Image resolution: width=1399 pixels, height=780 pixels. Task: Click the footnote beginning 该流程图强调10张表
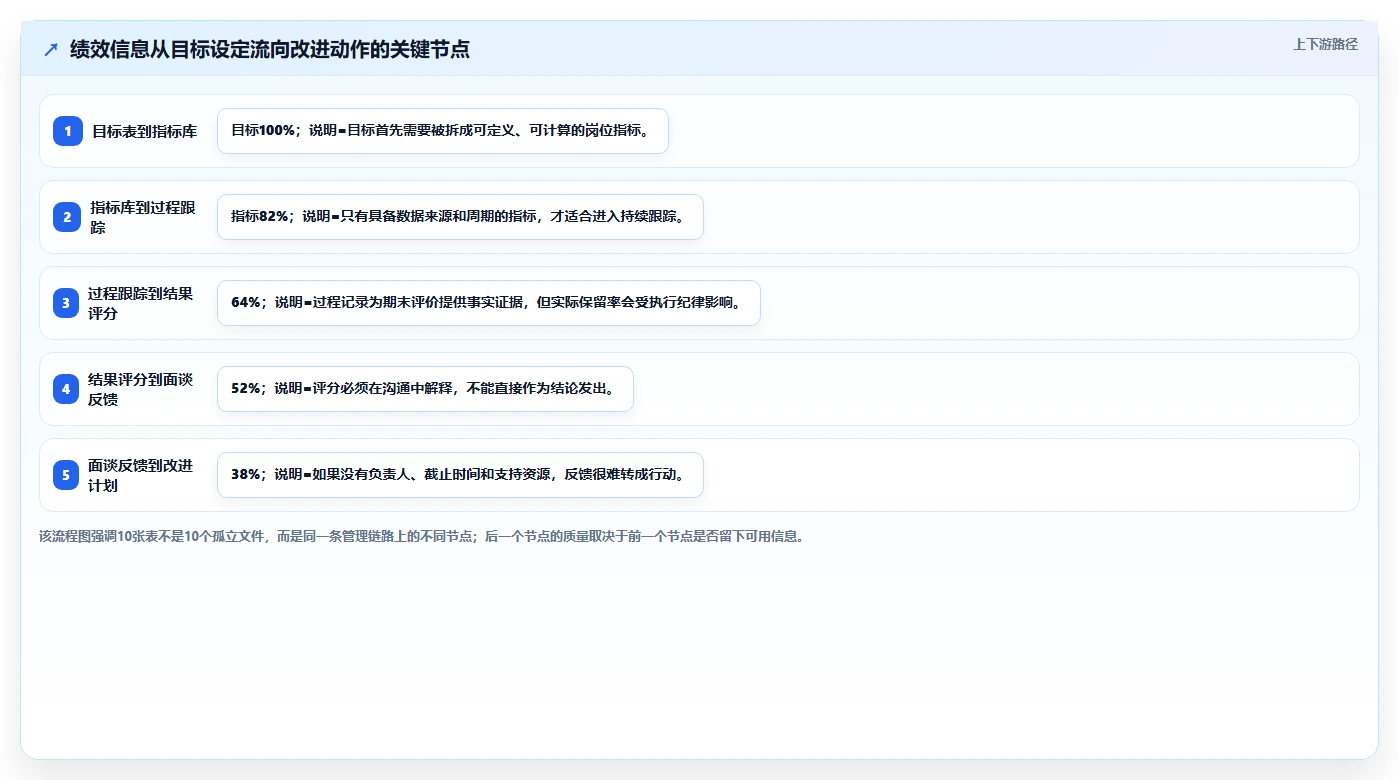point(421,536)
